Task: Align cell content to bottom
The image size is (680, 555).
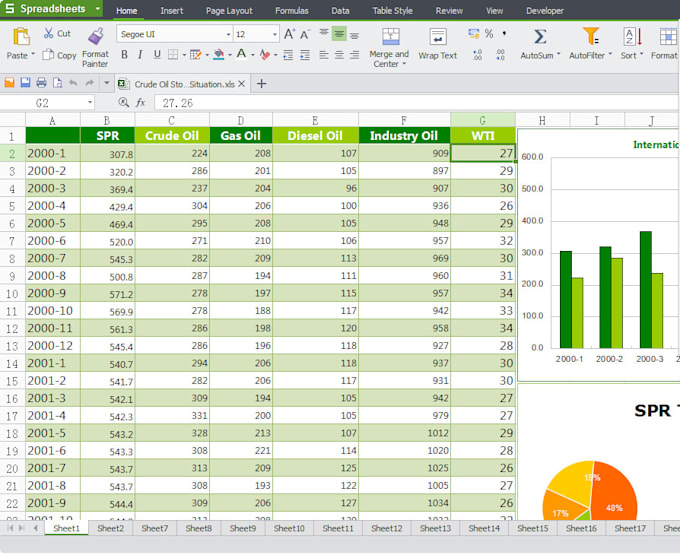Action: pyautogui.click(x=354, y=35)
